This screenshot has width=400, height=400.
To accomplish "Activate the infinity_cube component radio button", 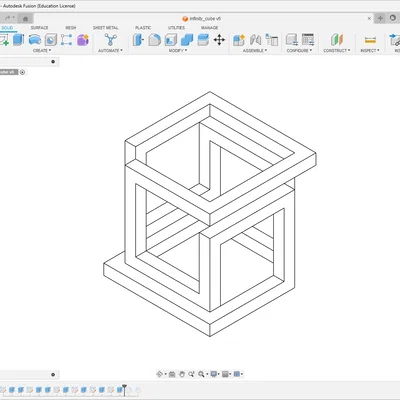I will click(22, 72).
